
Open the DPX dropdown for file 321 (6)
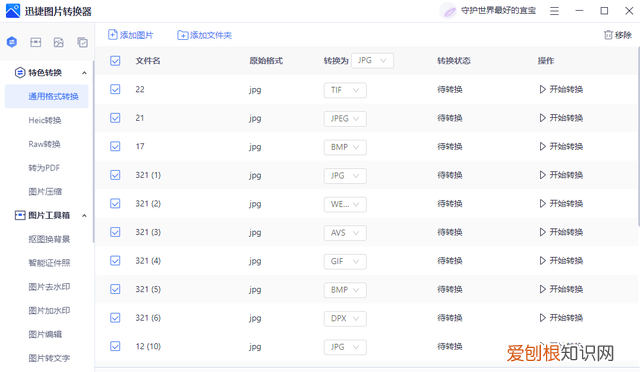tap(345, 319)
